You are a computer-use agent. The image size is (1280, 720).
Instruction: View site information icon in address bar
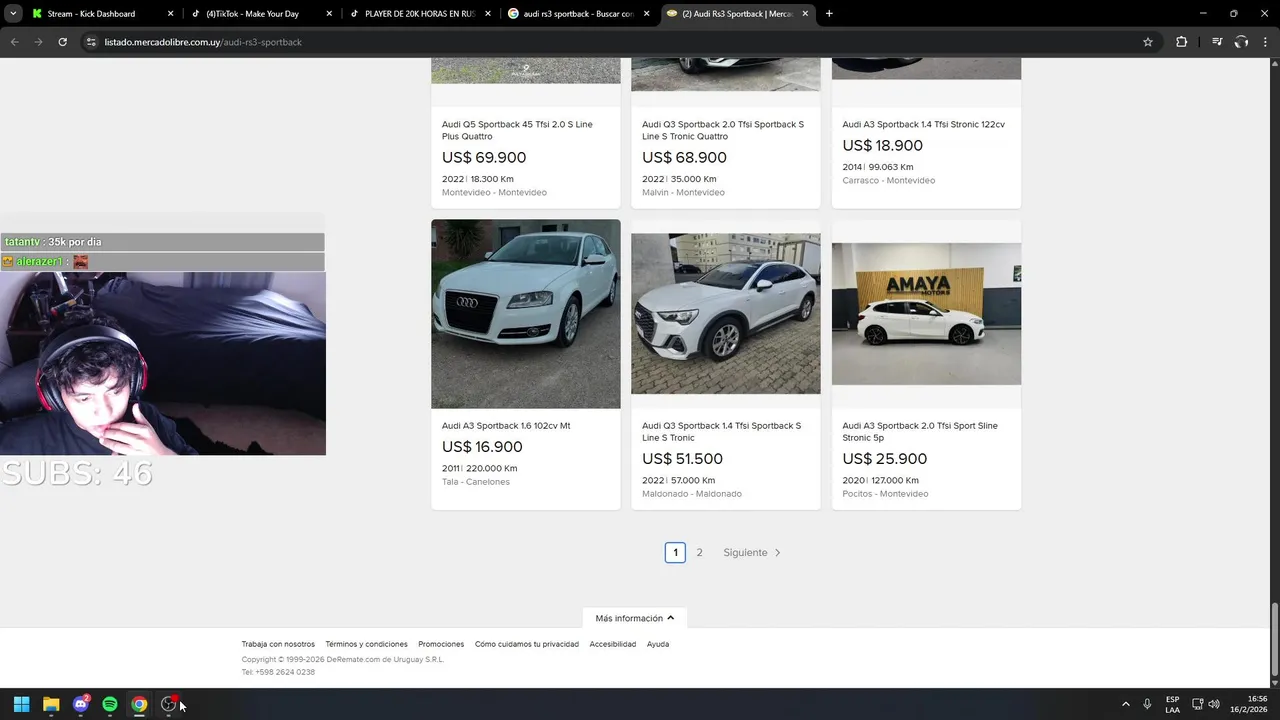click(91, 42)
